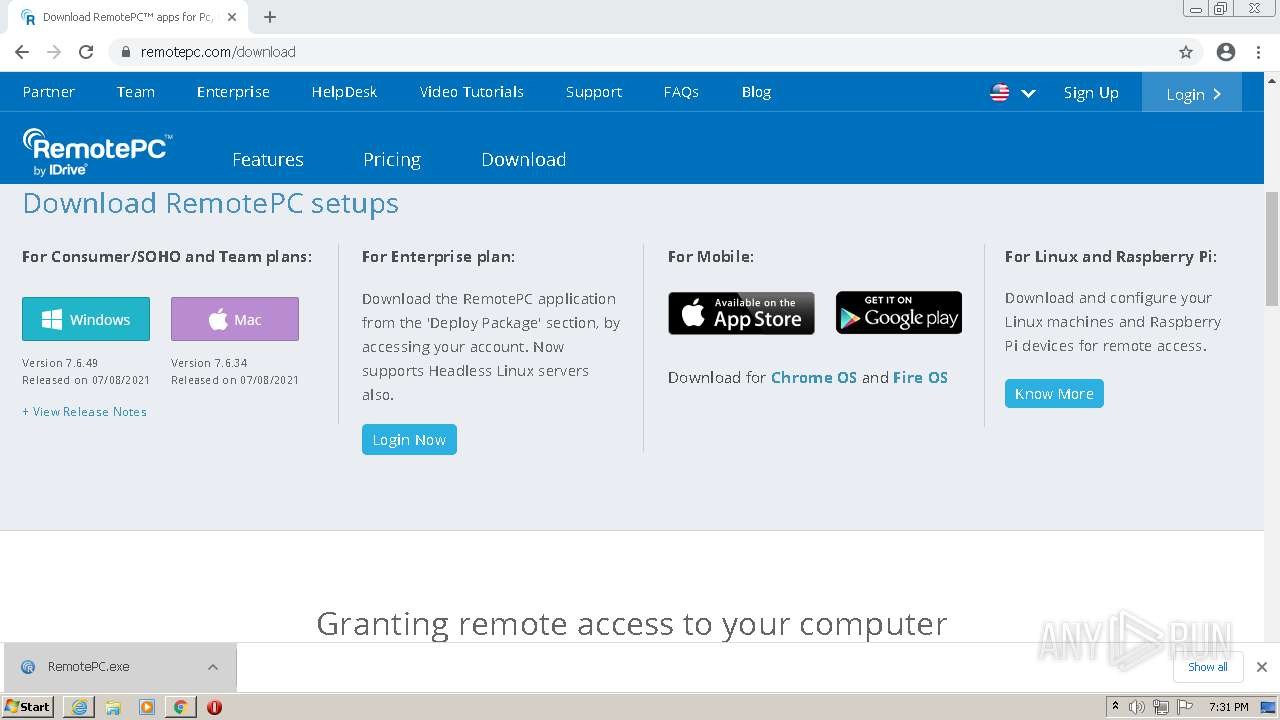Click the taskbar clock showing 7:31 PM

[1228, 707]
